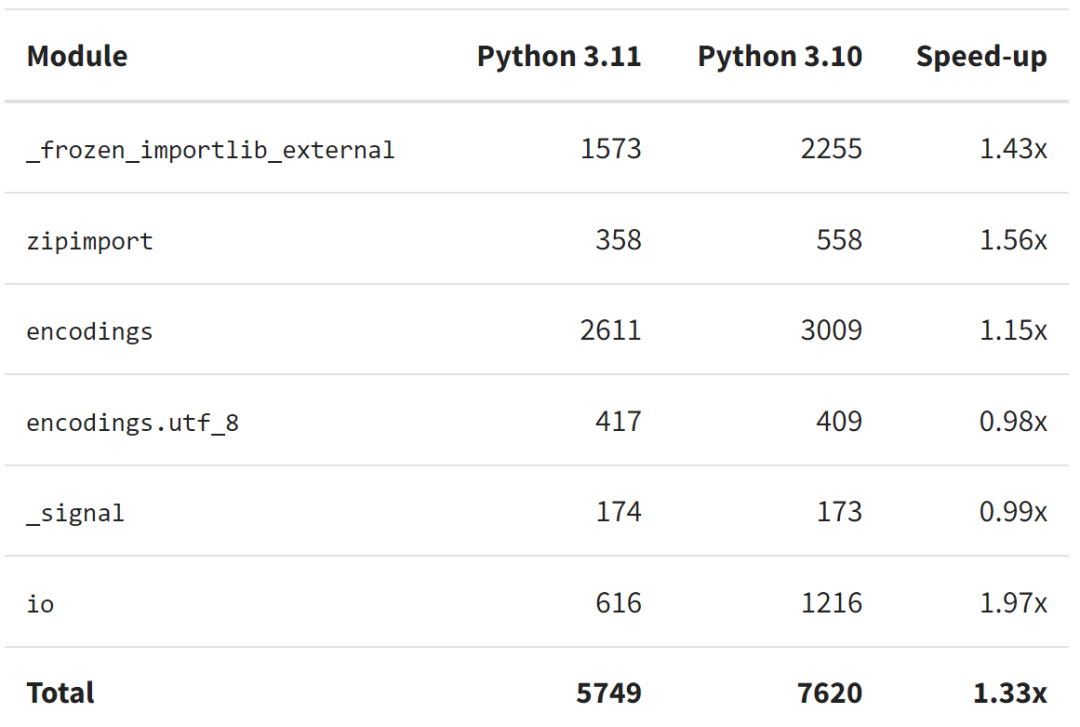Click the io module entry
Screen dimensions: 1080x727
pyautogui.click(x=42, y=603)
